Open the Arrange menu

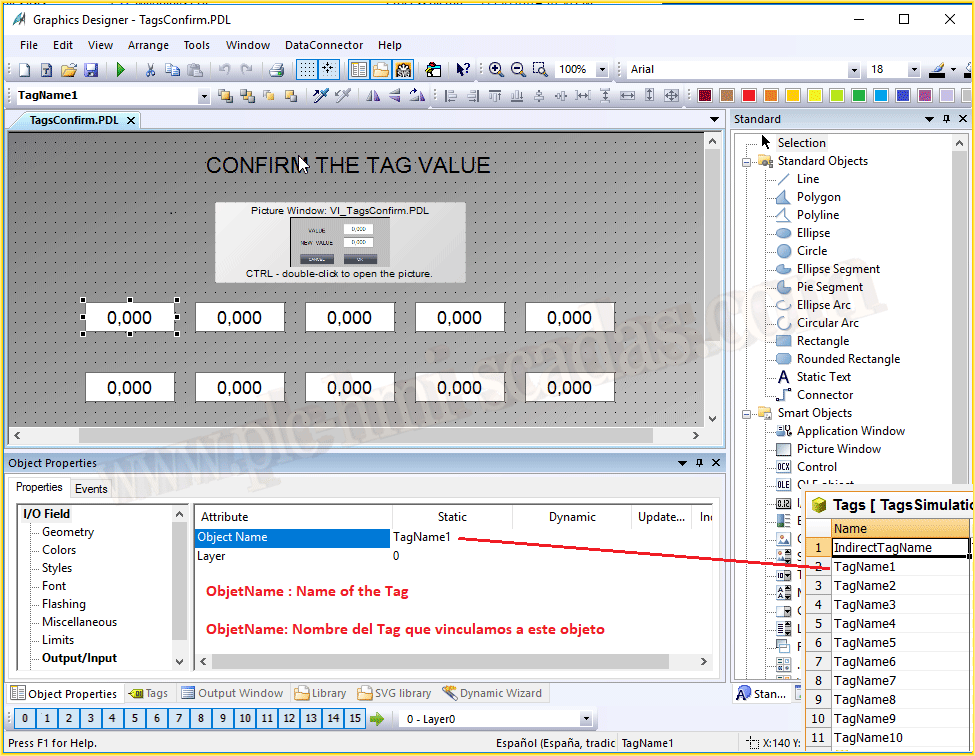pyautogui.click(x=148, y=45)
